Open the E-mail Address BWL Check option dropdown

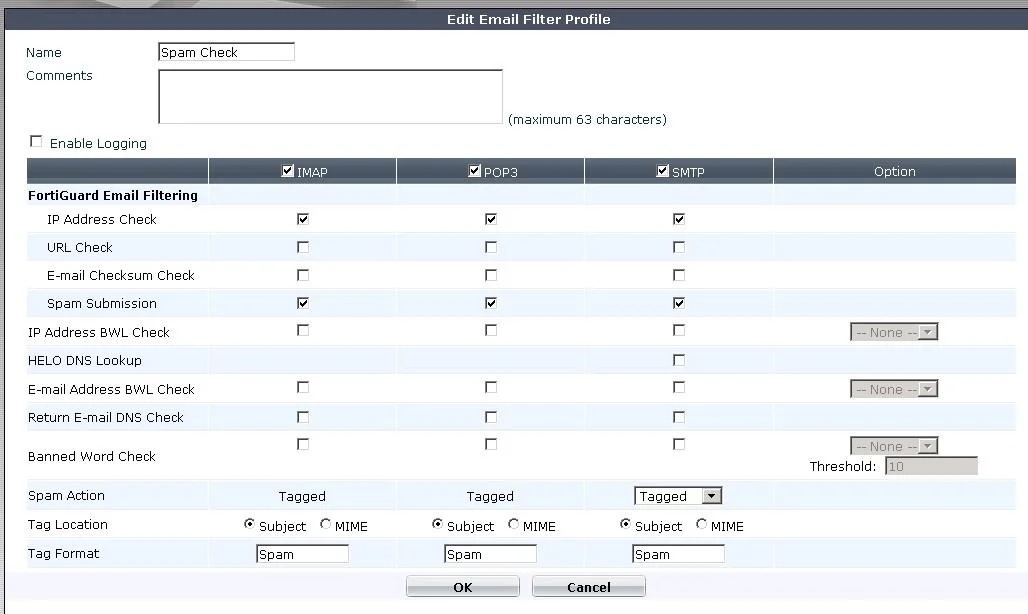[x=894, y=389]
